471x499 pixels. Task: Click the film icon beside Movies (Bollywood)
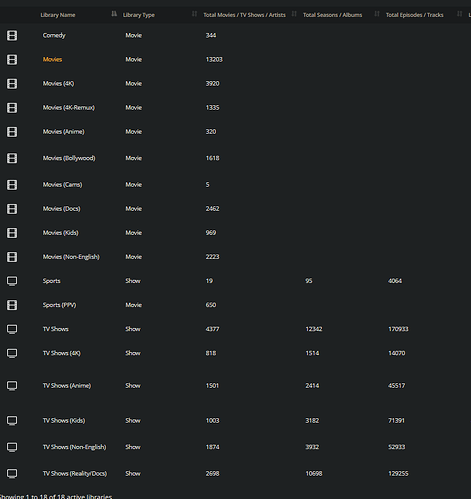12,158
